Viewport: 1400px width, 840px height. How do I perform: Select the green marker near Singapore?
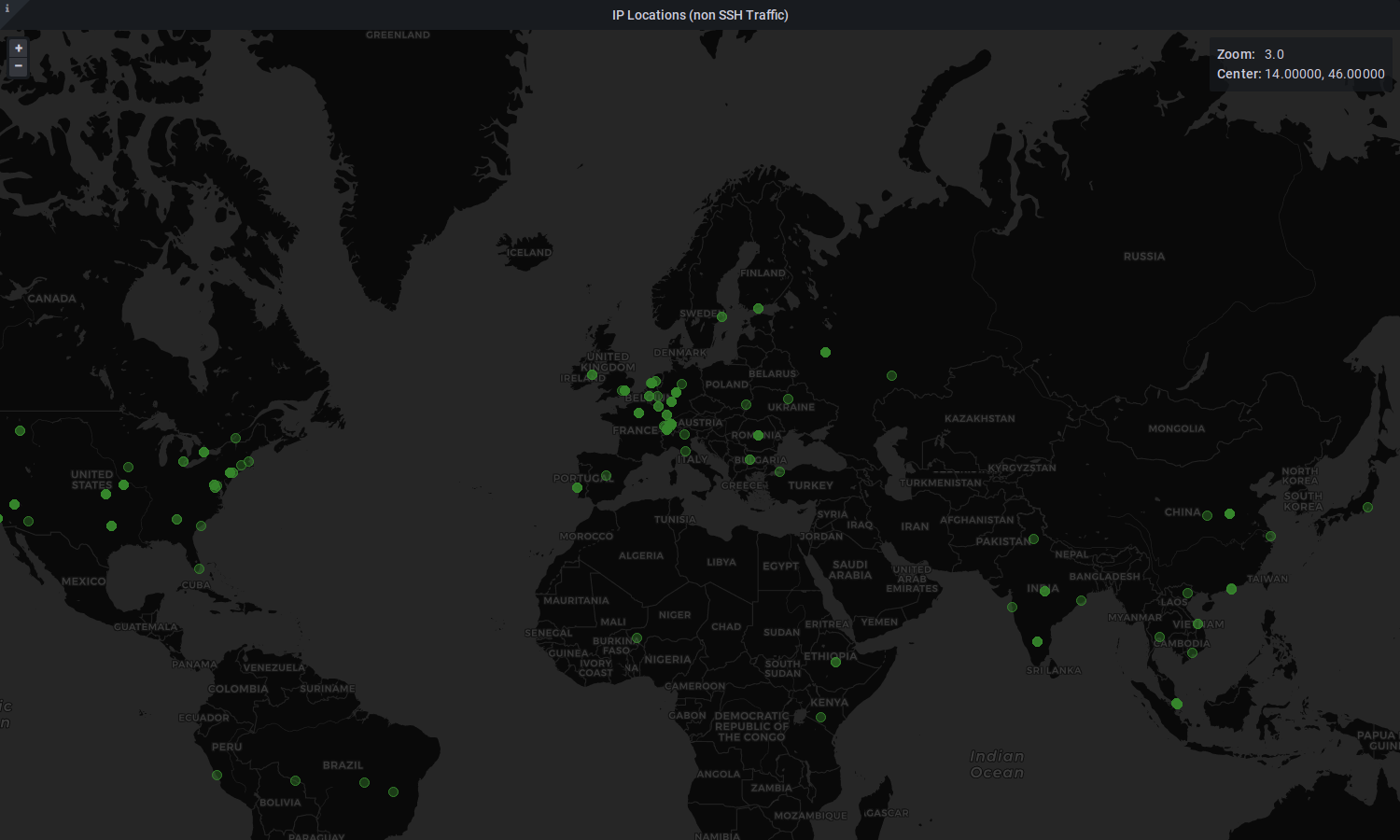1177,704
